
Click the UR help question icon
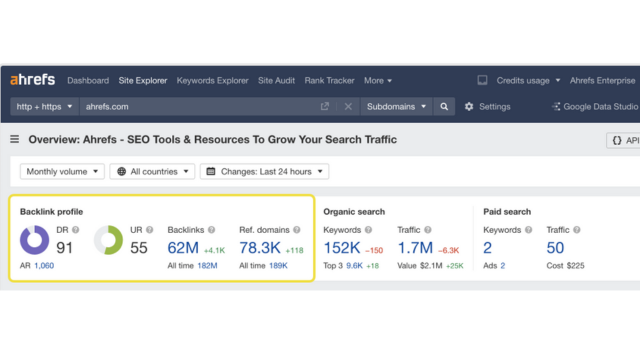(149, 230)
